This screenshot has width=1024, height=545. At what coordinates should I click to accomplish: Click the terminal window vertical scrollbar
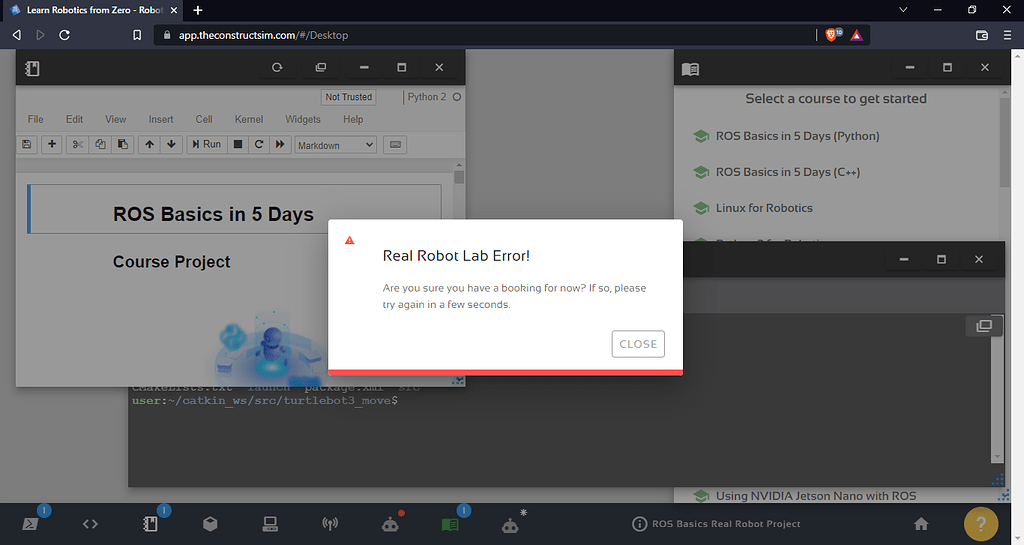pyautogui.click(x=997, y=392)
